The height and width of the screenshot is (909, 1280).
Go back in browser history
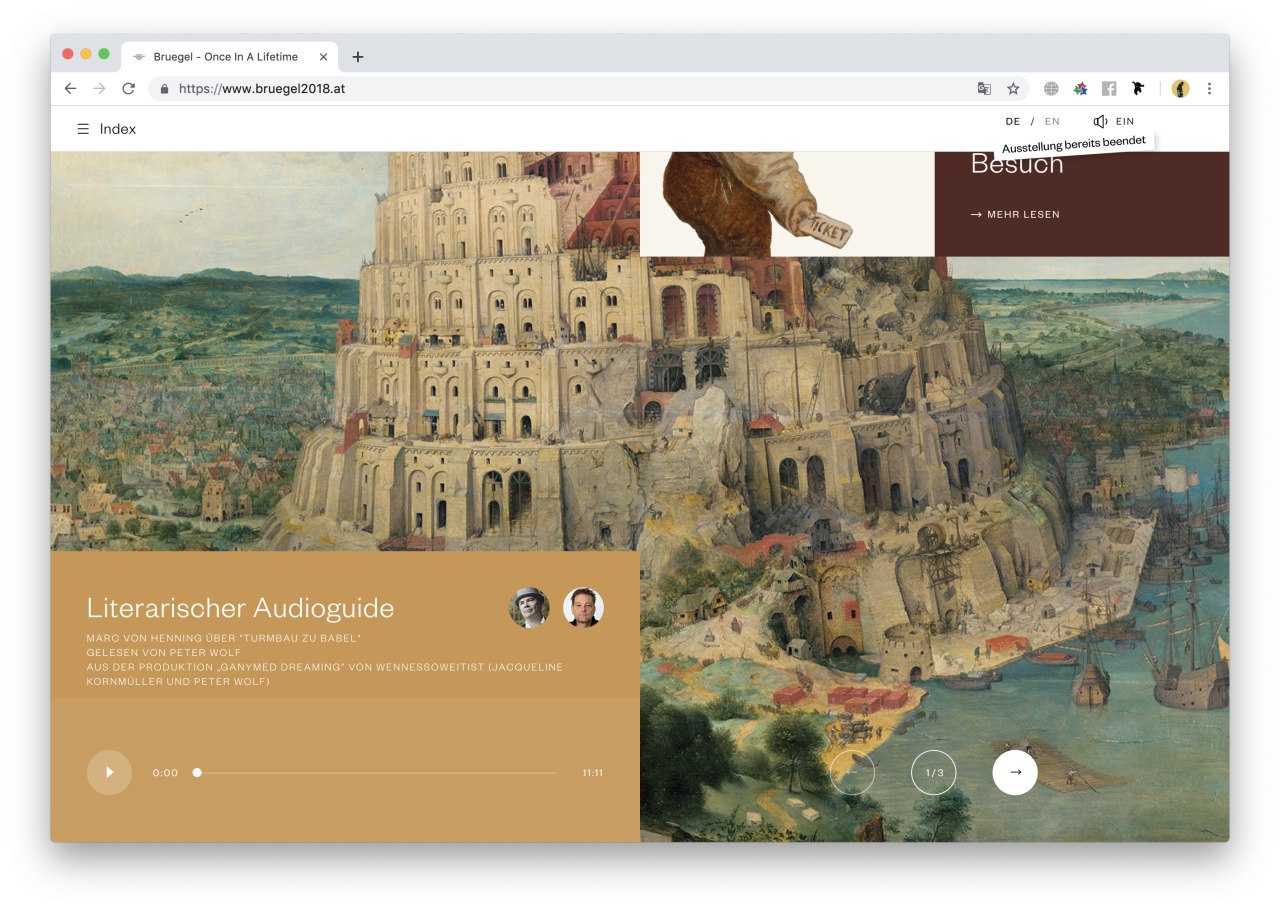pos(70,88)
